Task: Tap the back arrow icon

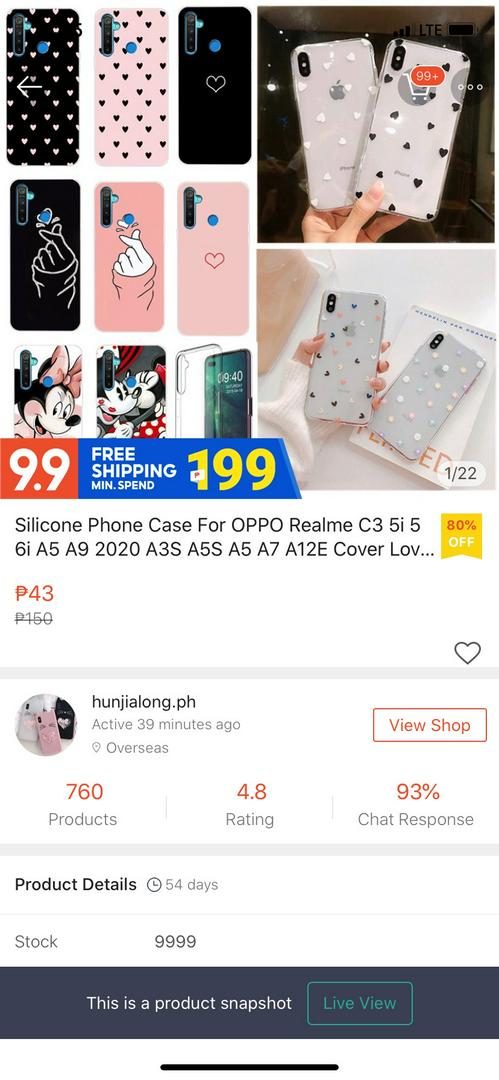Action: [x=29, y=87]
